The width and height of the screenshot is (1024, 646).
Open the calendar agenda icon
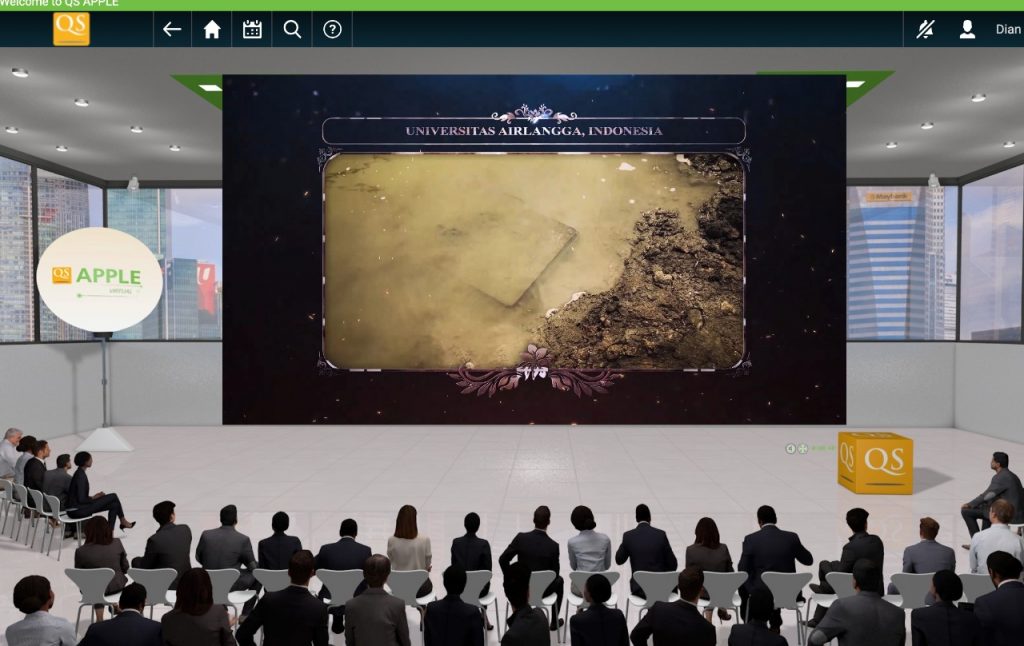[252, 29]
